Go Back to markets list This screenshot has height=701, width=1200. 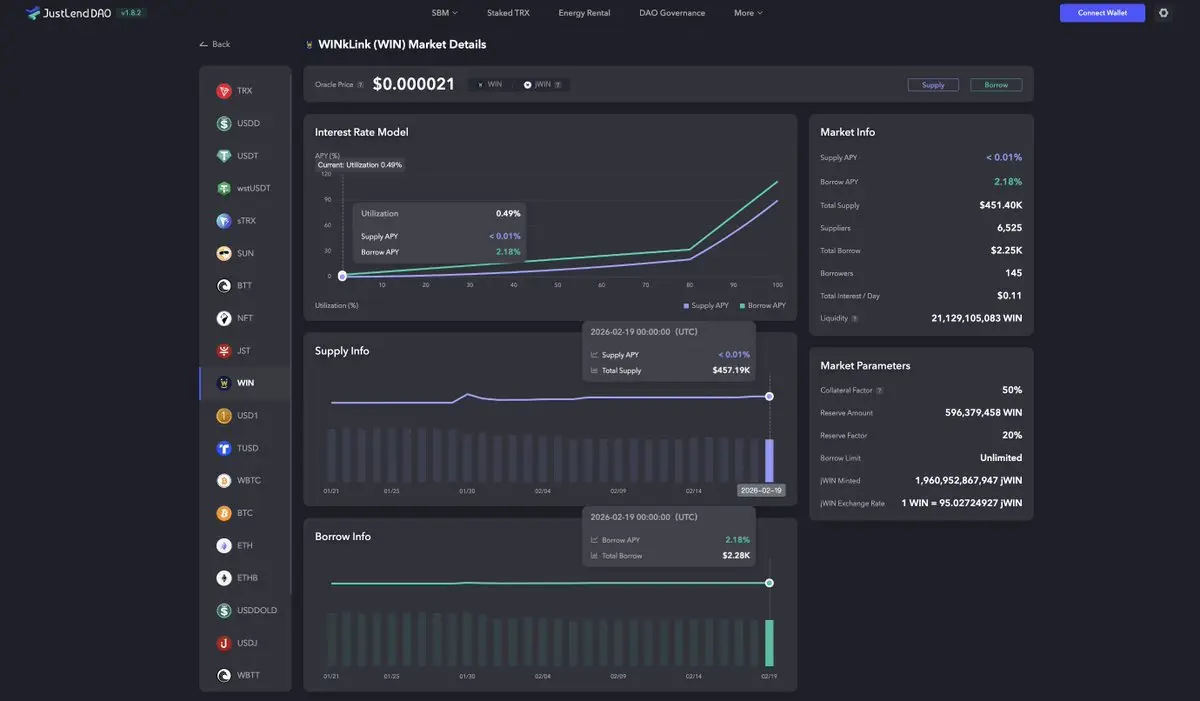pos(215,44)
